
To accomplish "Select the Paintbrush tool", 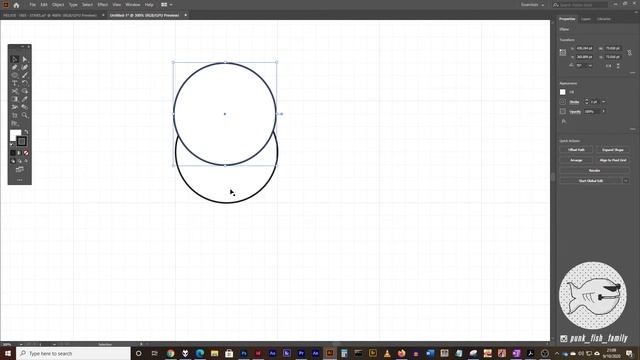I will click(x=25, y=75).
